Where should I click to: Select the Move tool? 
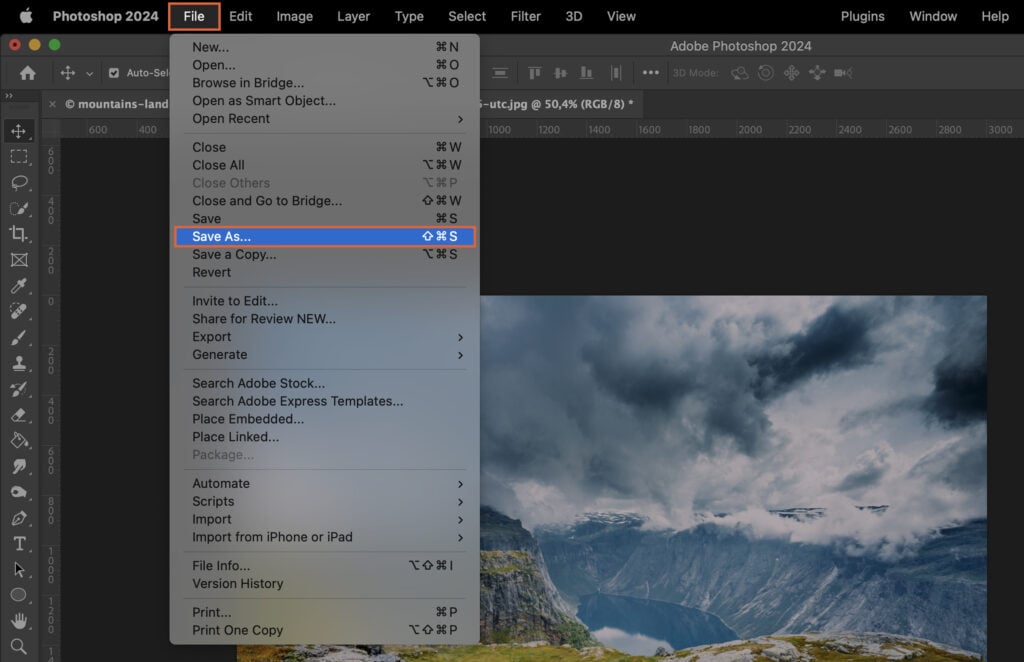pyautogui.click(x=20, y=130)
